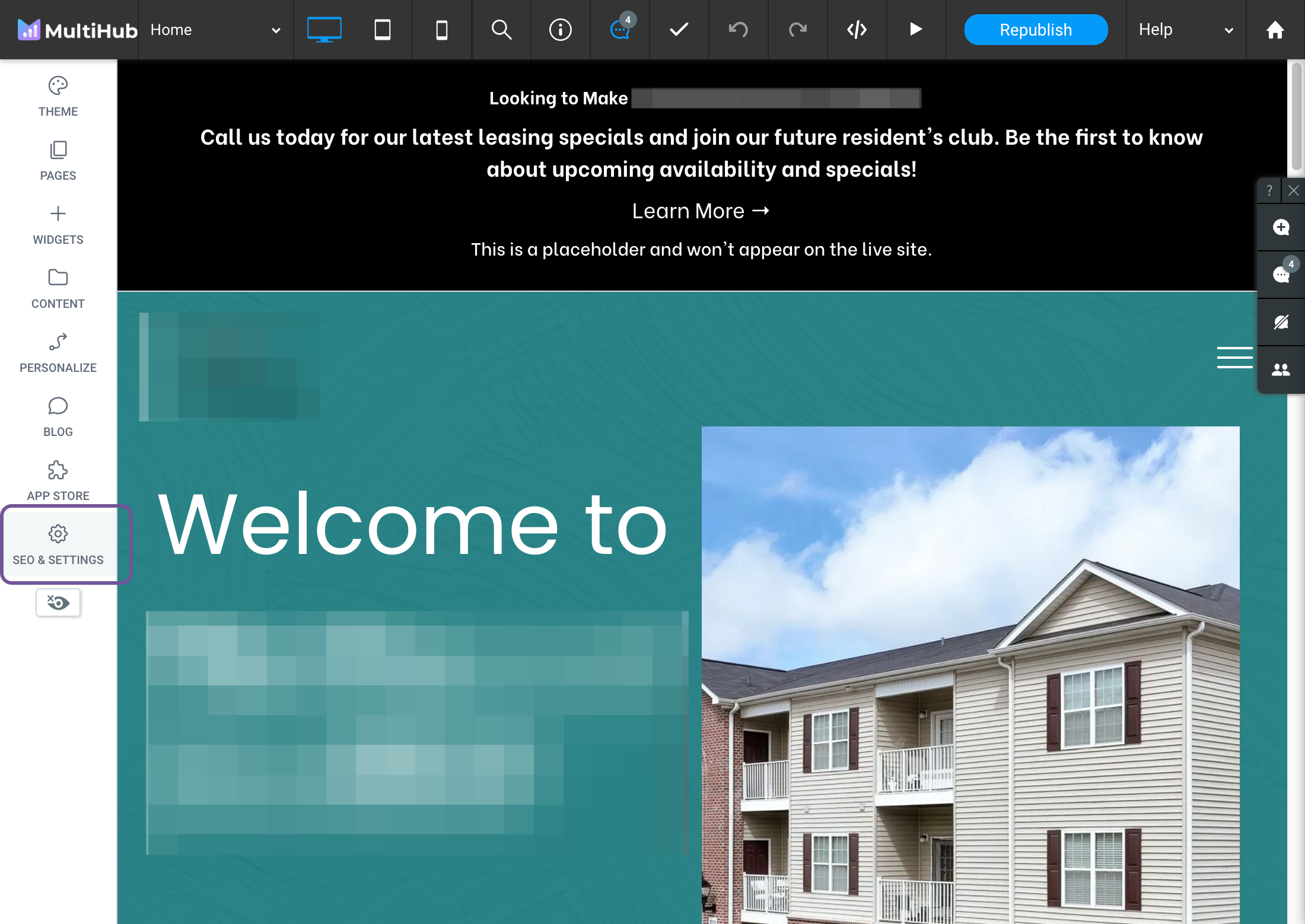1305x924 pixels.
Task: Redo the last change
Action: coord(798,30)
